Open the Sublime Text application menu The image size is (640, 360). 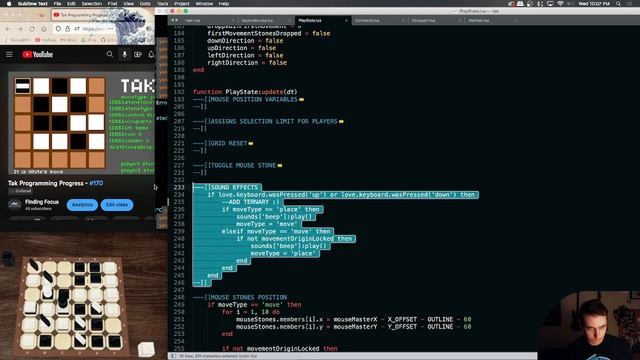pos(33,4)
